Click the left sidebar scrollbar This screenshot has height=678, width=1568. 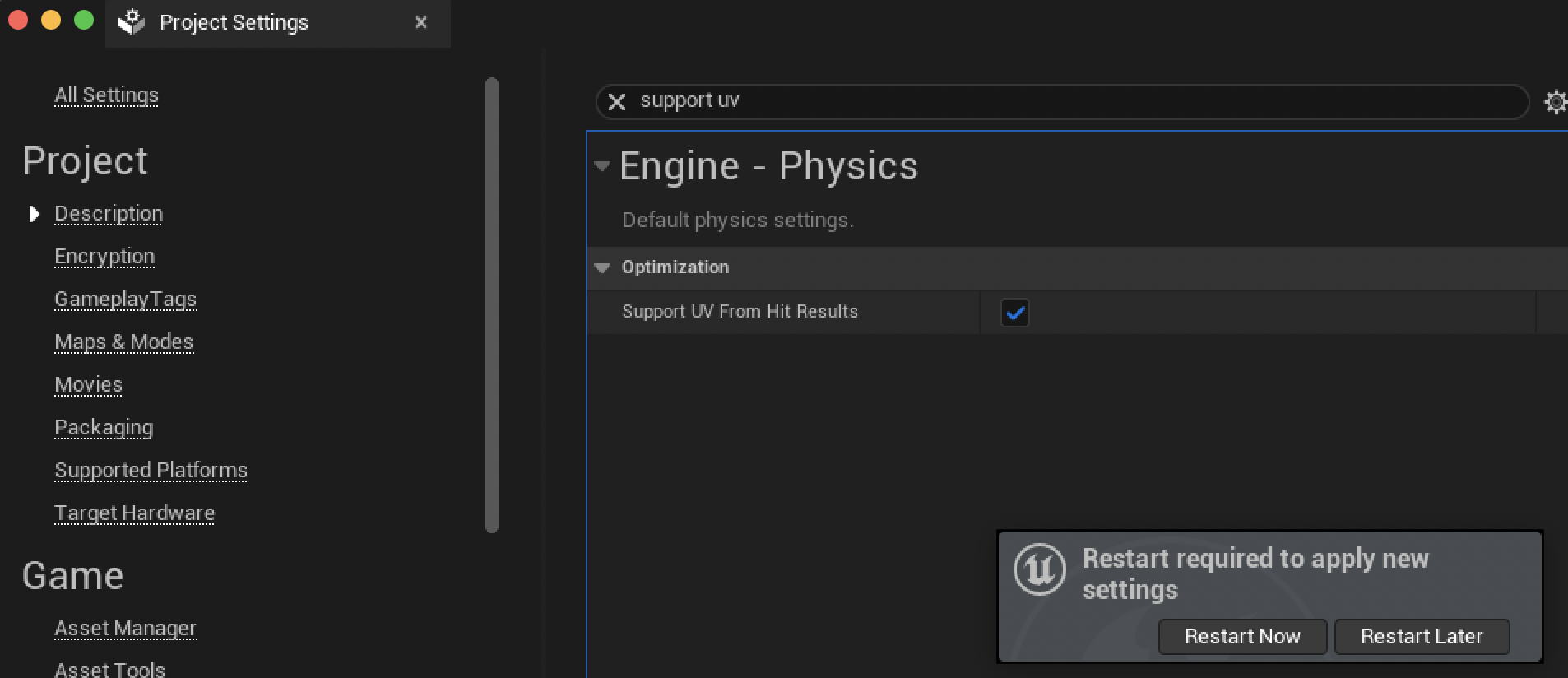click(492, 304)
